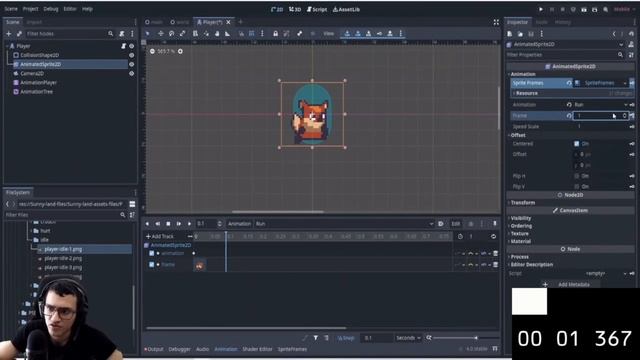Toggle distraction-free mode with the expand icon
This screenshot has width=640, height=360.
(496, 22)
